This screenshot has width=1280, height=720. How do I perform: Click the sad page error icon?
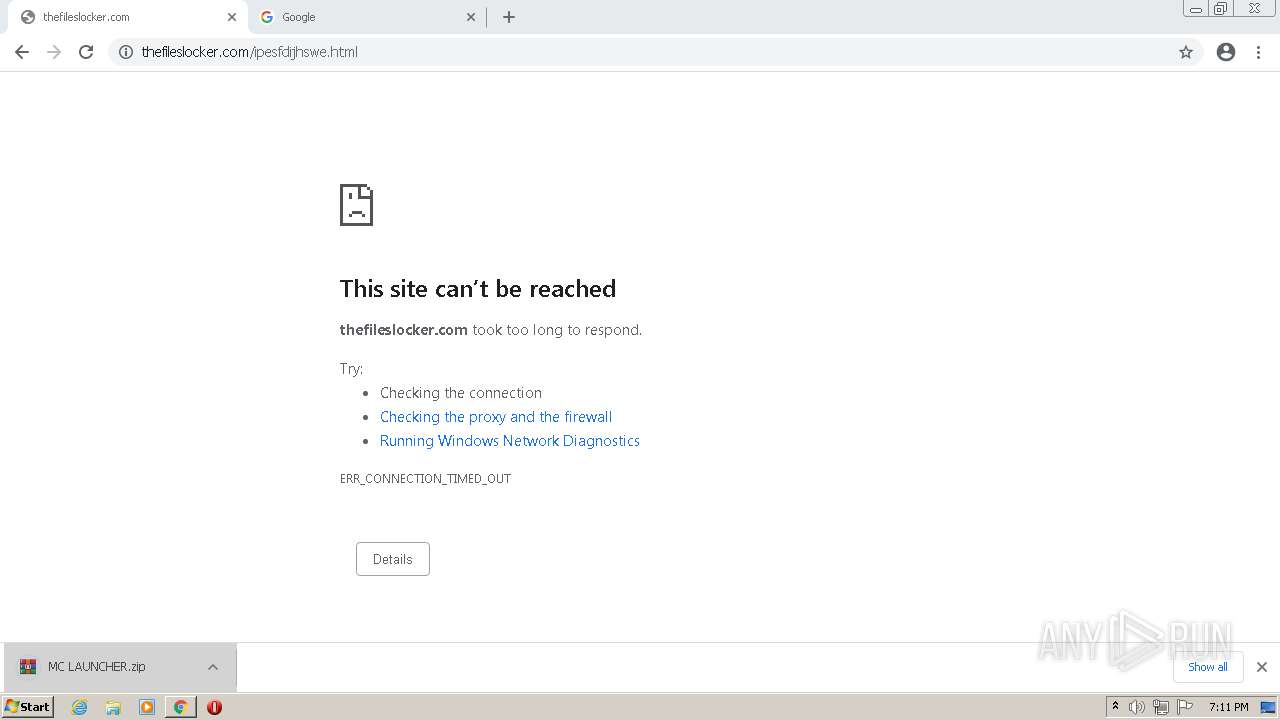tap(356, 205)
